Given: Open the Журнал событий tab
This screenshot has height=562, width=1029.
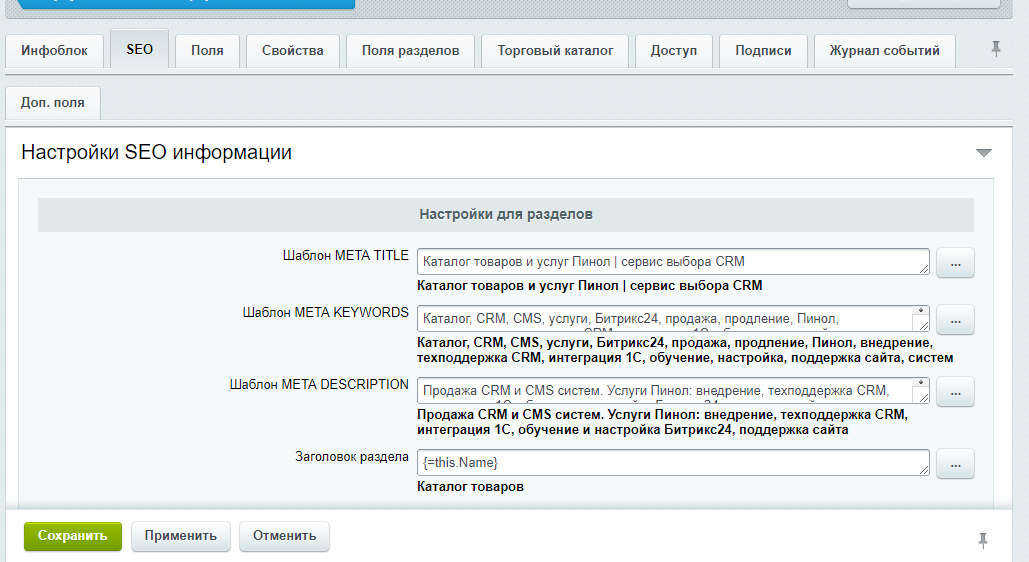Looking at the screenshot, I should [x=884, y=50].
